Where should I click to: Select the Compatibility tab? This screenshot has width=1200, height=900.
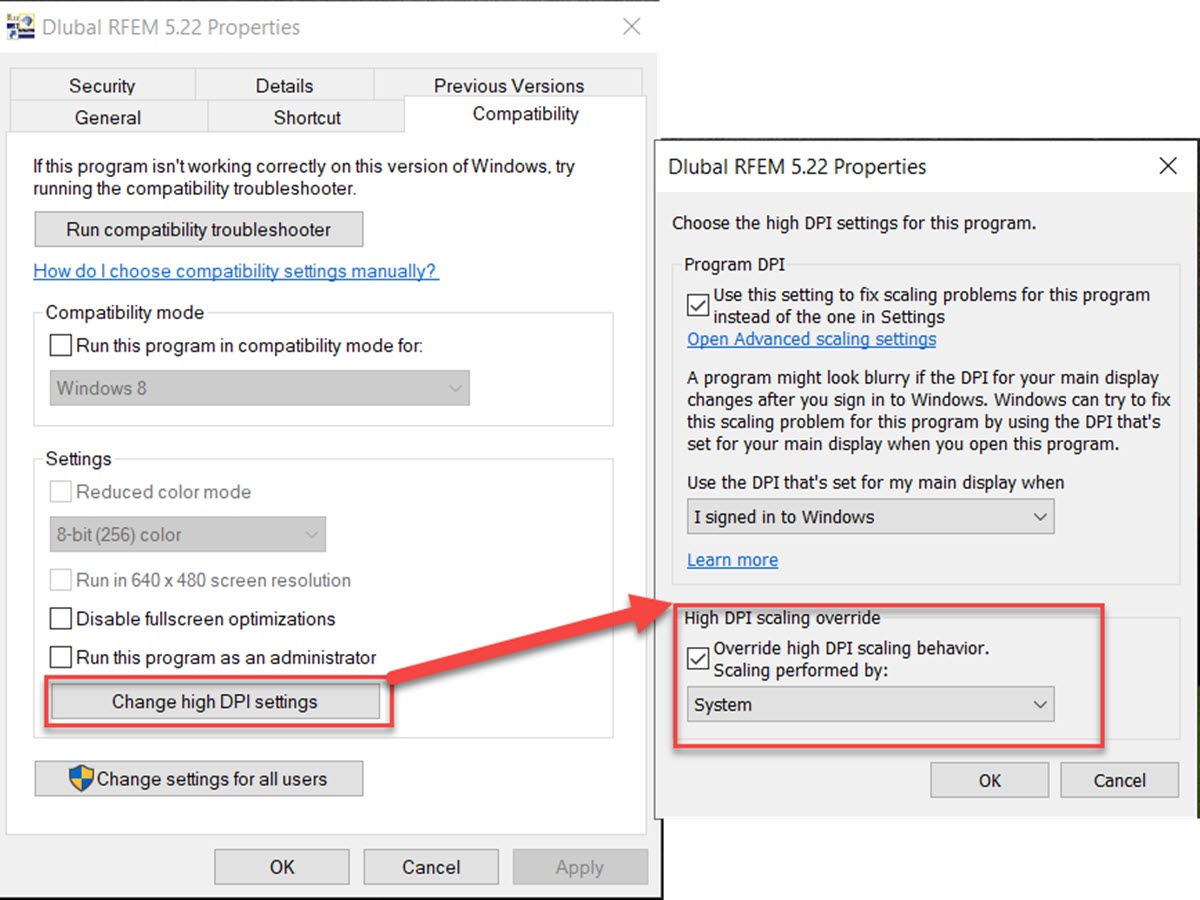pos(525,114)
